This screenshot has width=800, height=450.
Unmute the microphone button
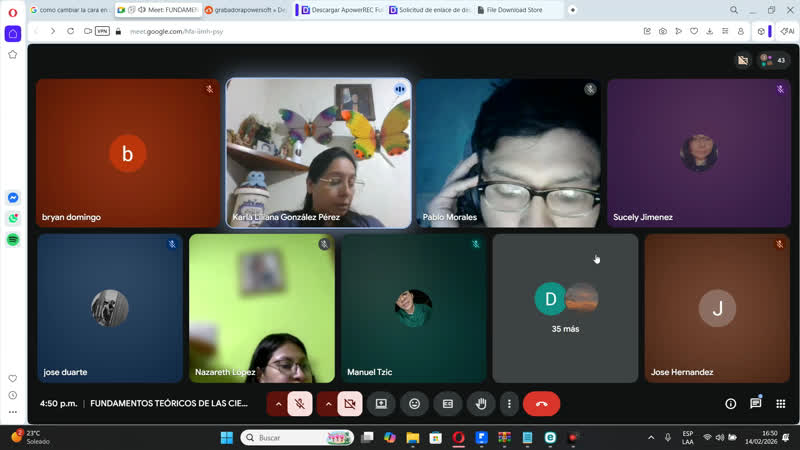click(299, 404)
